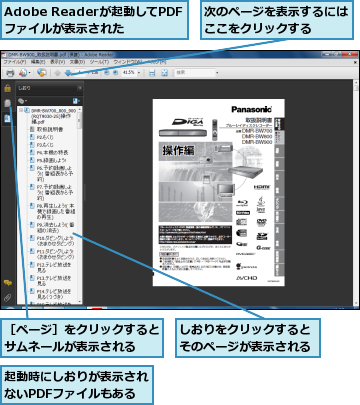Open the ツール(T) menu
Image resolution: width=360 pixels, height=405 pixels.
coord(99,62)
